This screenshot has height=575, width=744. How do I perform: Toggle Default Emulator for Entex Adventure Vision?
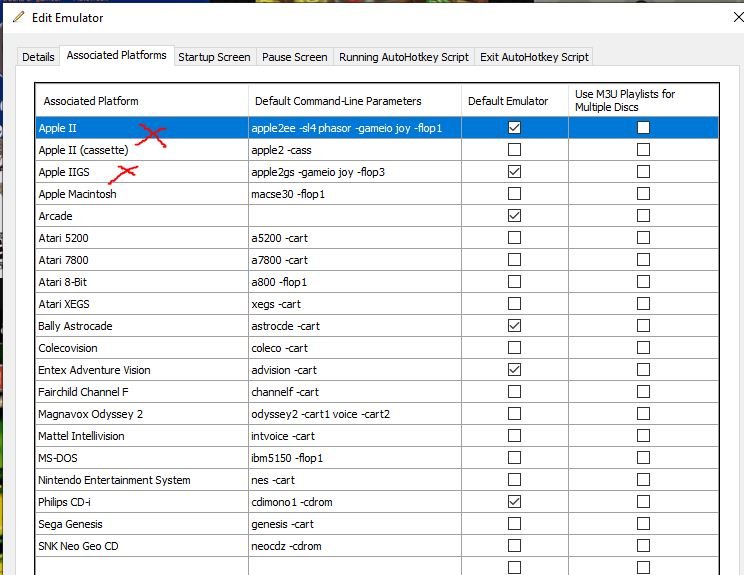click(x=514, y=370)
